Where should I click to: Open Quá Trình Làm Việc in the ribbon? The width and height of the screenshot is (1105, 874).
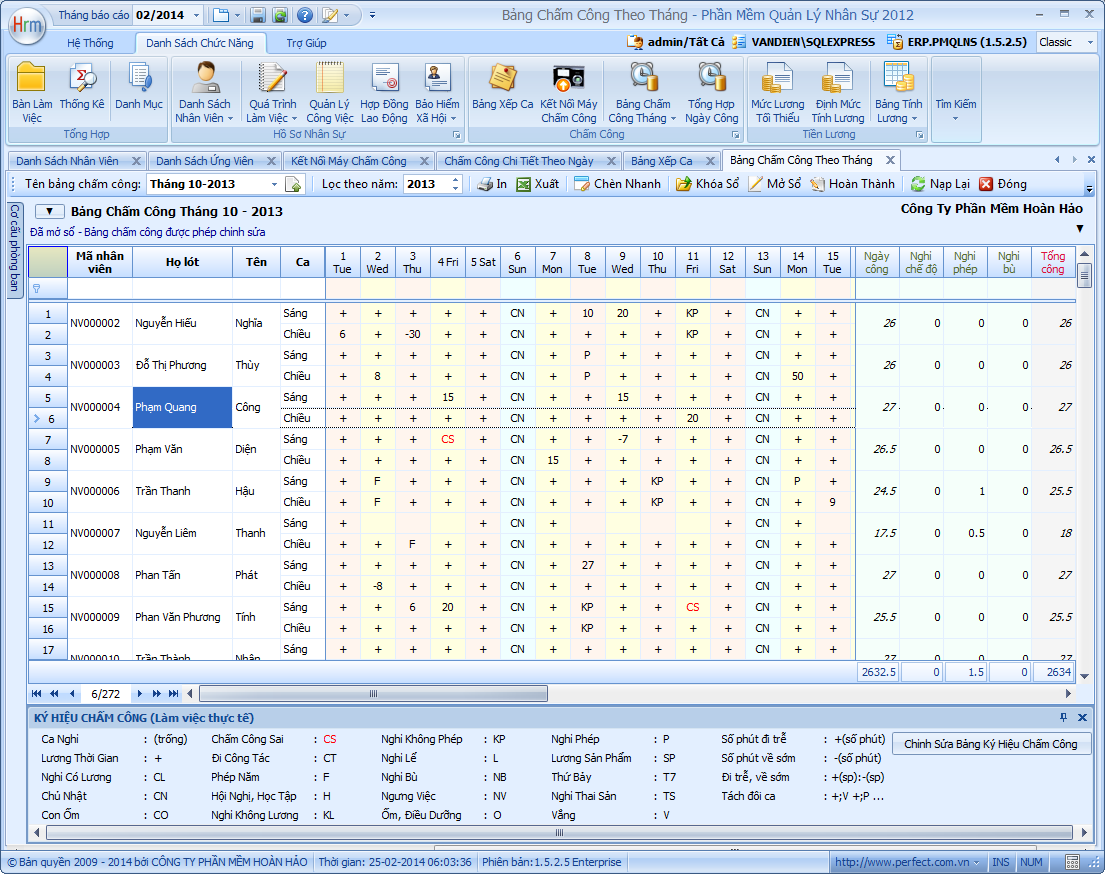tap(272, 92)
